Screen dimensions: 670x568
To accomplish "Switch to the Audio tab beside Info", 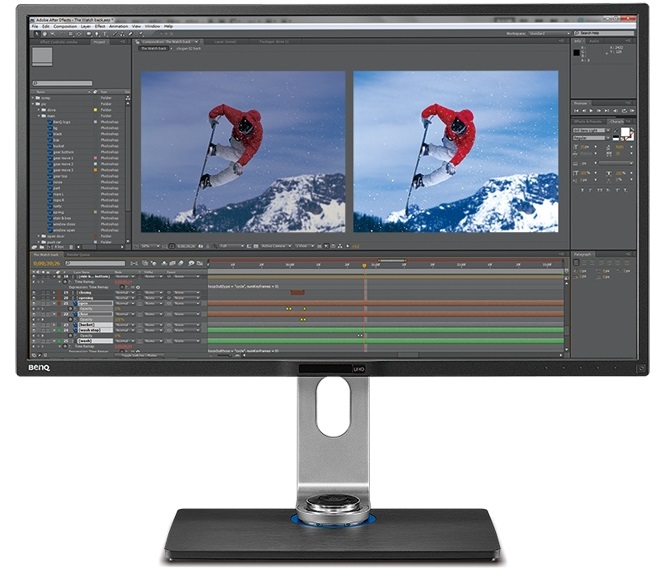I will pos(594,41).
